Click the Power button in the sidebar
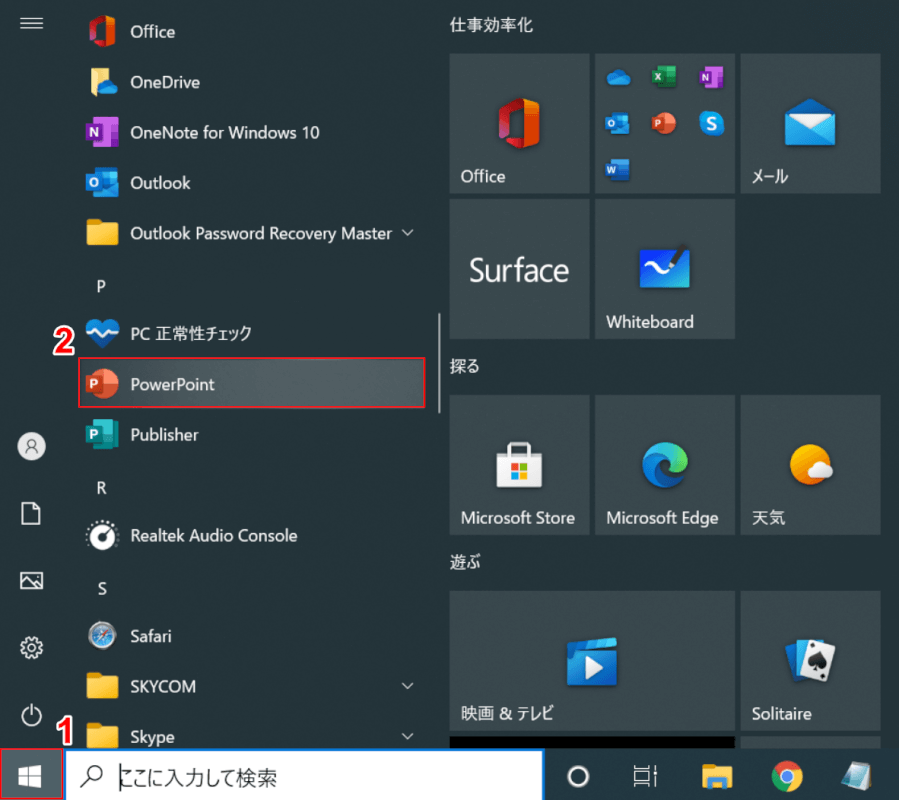This screenshot has width=899, height=800. click(32, 715)
